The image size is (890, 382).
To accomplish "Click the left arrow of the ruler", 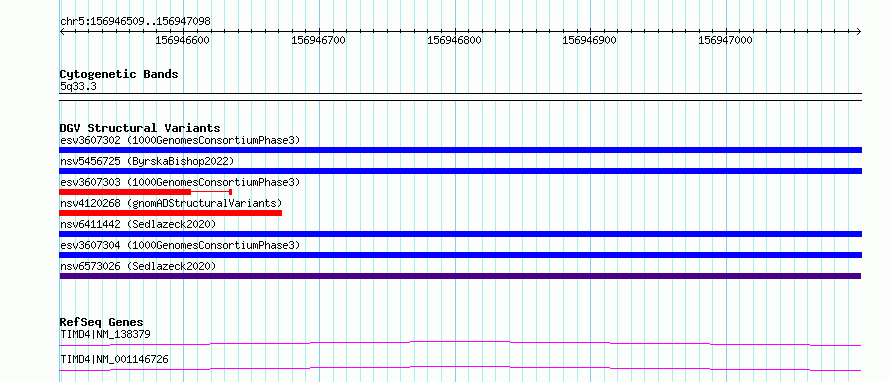I will point(62,32).
